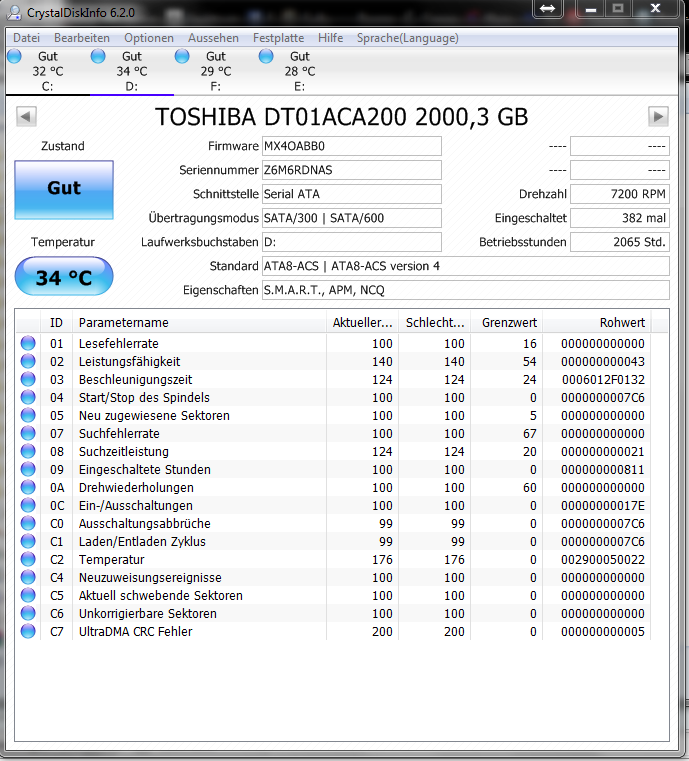Click the Gut health status button
The width and height of the screenshot is (689, 761).
64,190
